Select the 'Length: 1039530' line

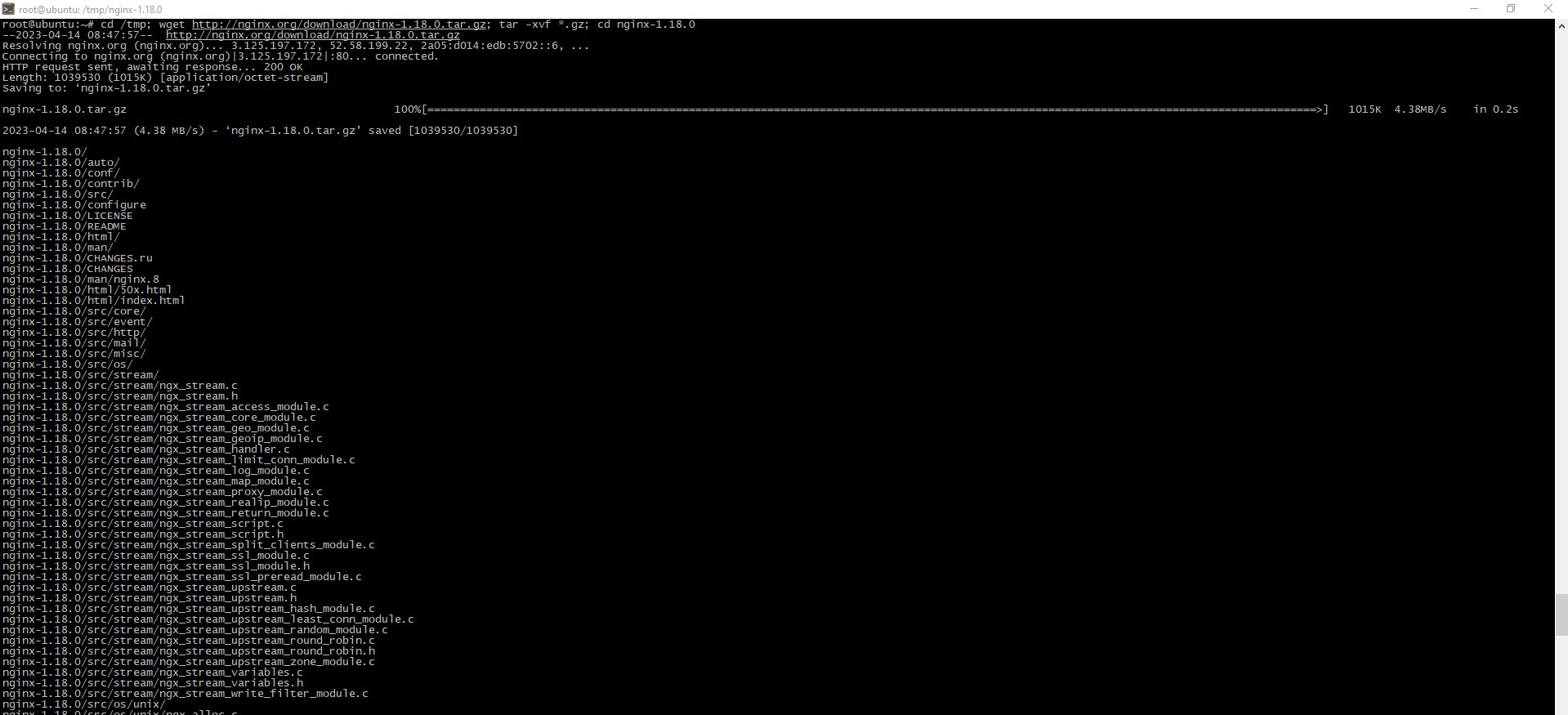click(166, 78)
